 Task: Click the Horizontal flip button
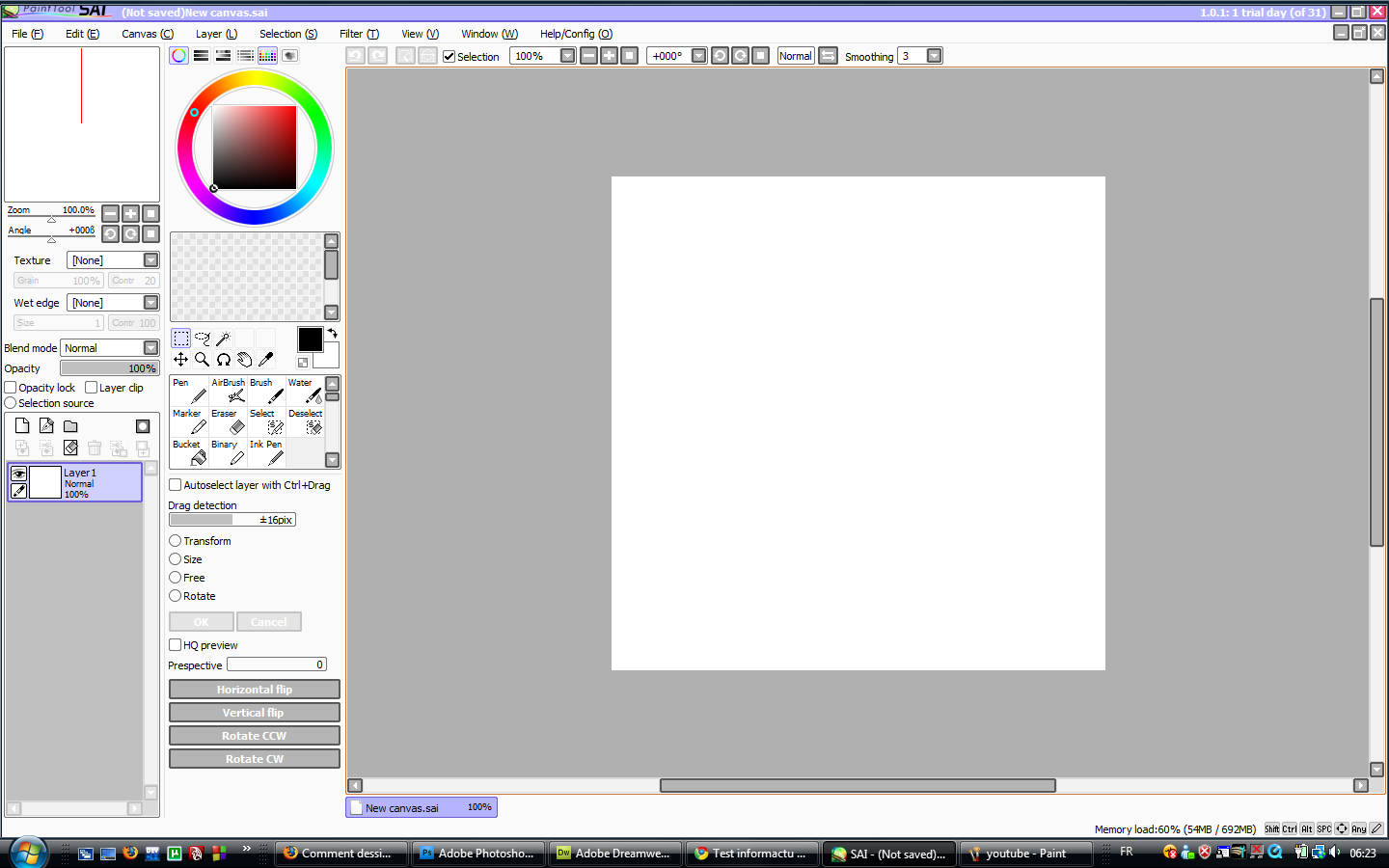pos(254,689)
